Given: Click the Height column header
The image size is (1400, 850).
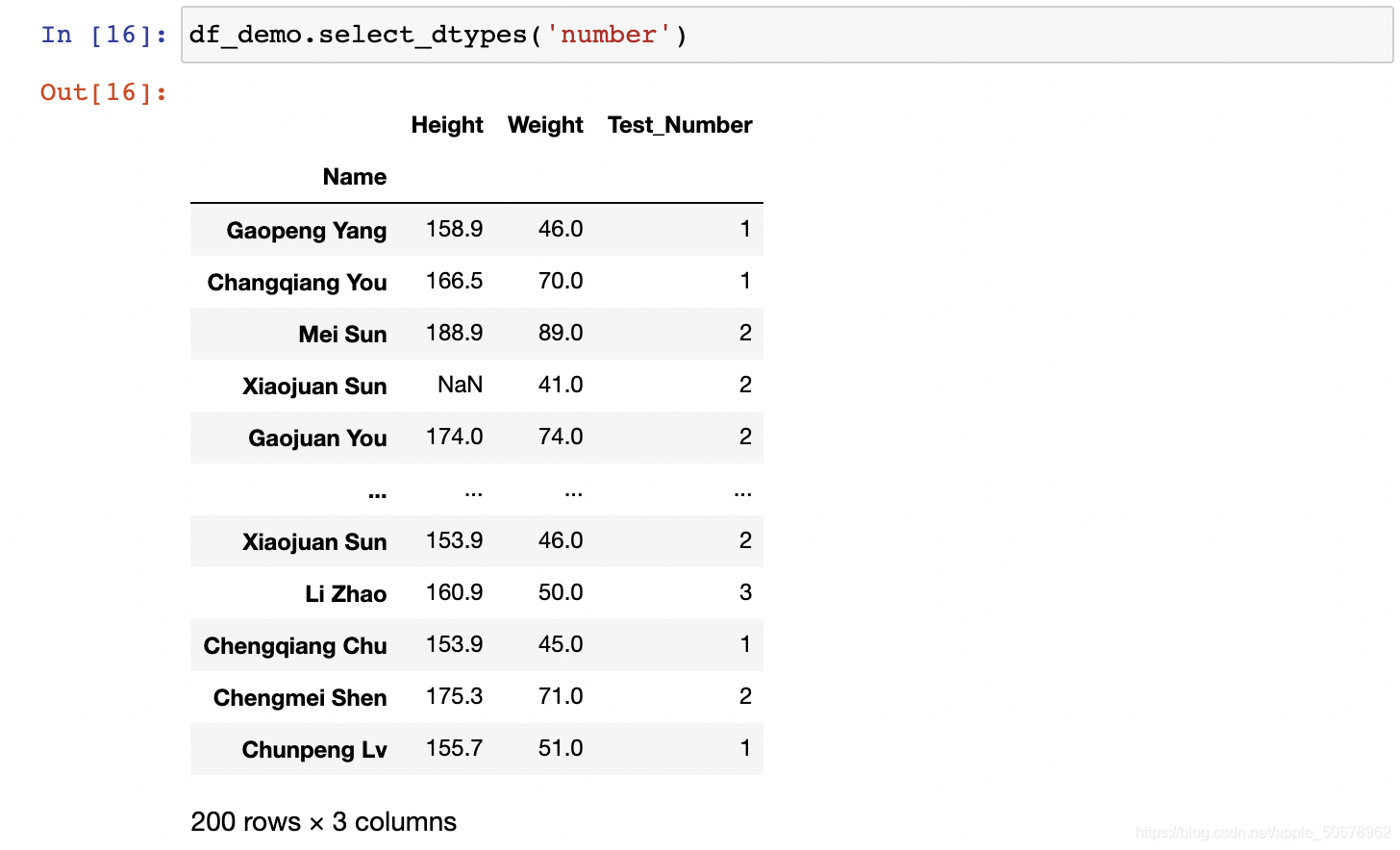Looking at the screenshot, I should (x=447, y=125).
